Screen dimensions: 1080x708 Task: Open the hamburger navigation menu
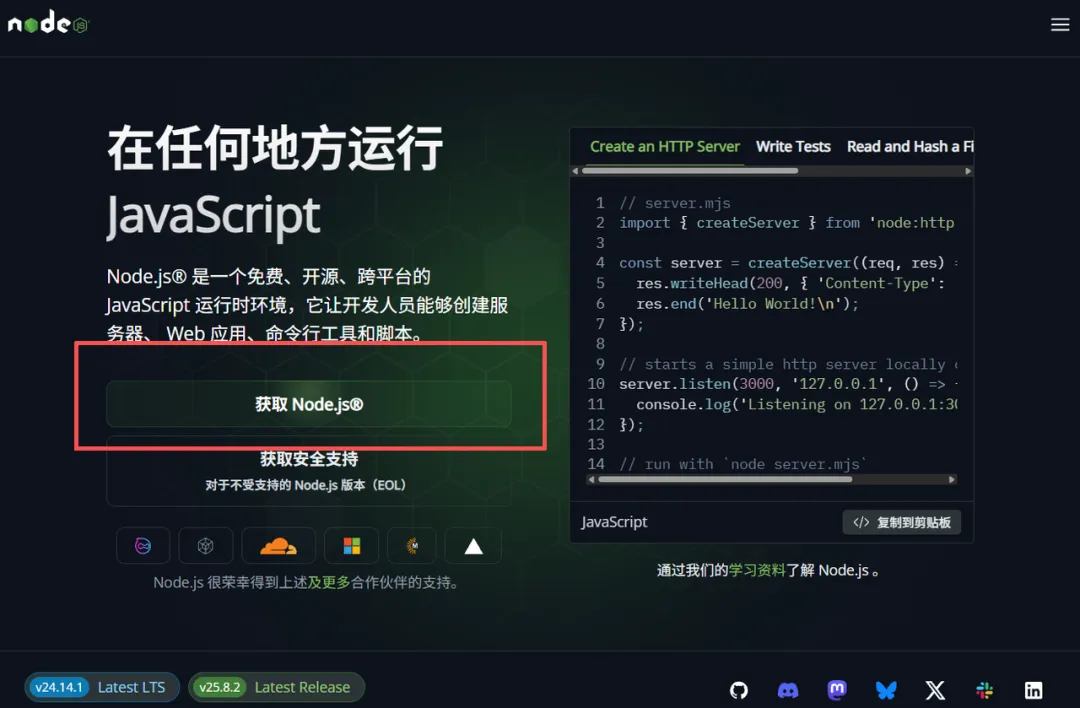pos(1060,24)
